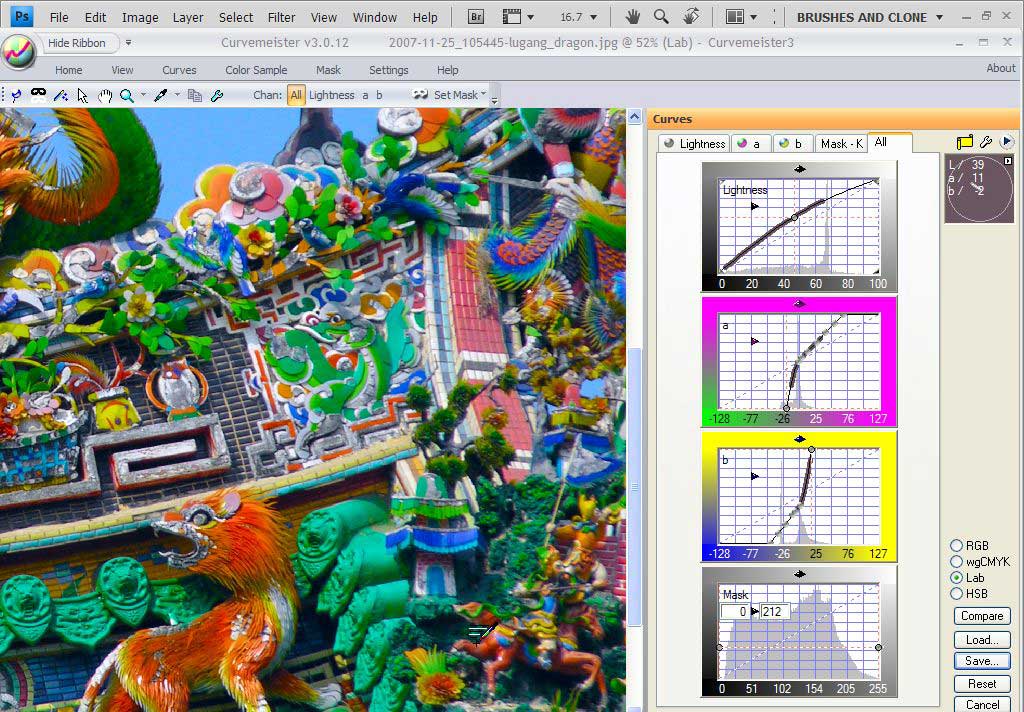
Task: Click the Load... button
Action: coord(982,639)
